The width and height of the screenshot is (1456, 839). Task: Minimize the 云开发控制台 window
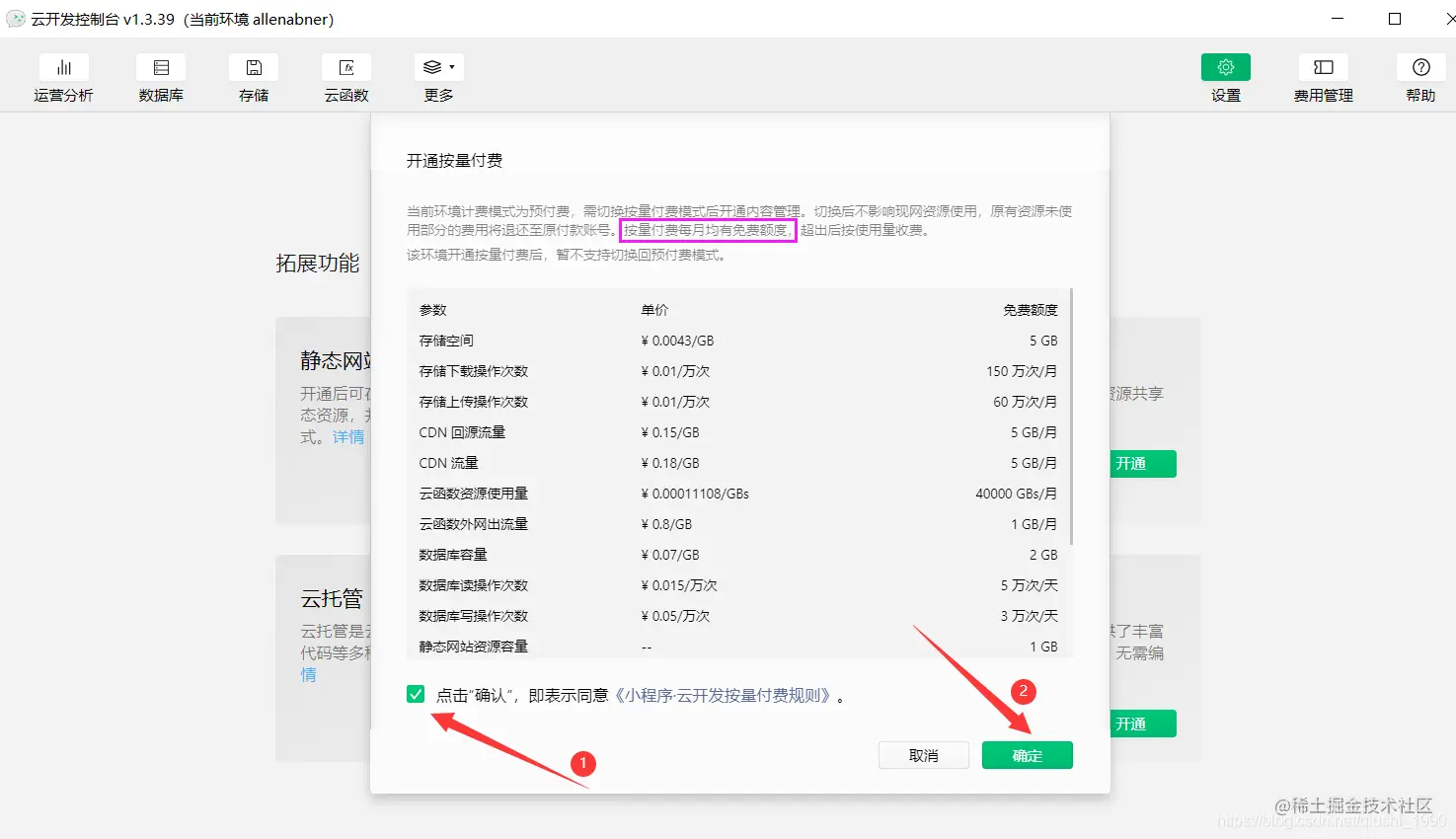(1338, 19)
